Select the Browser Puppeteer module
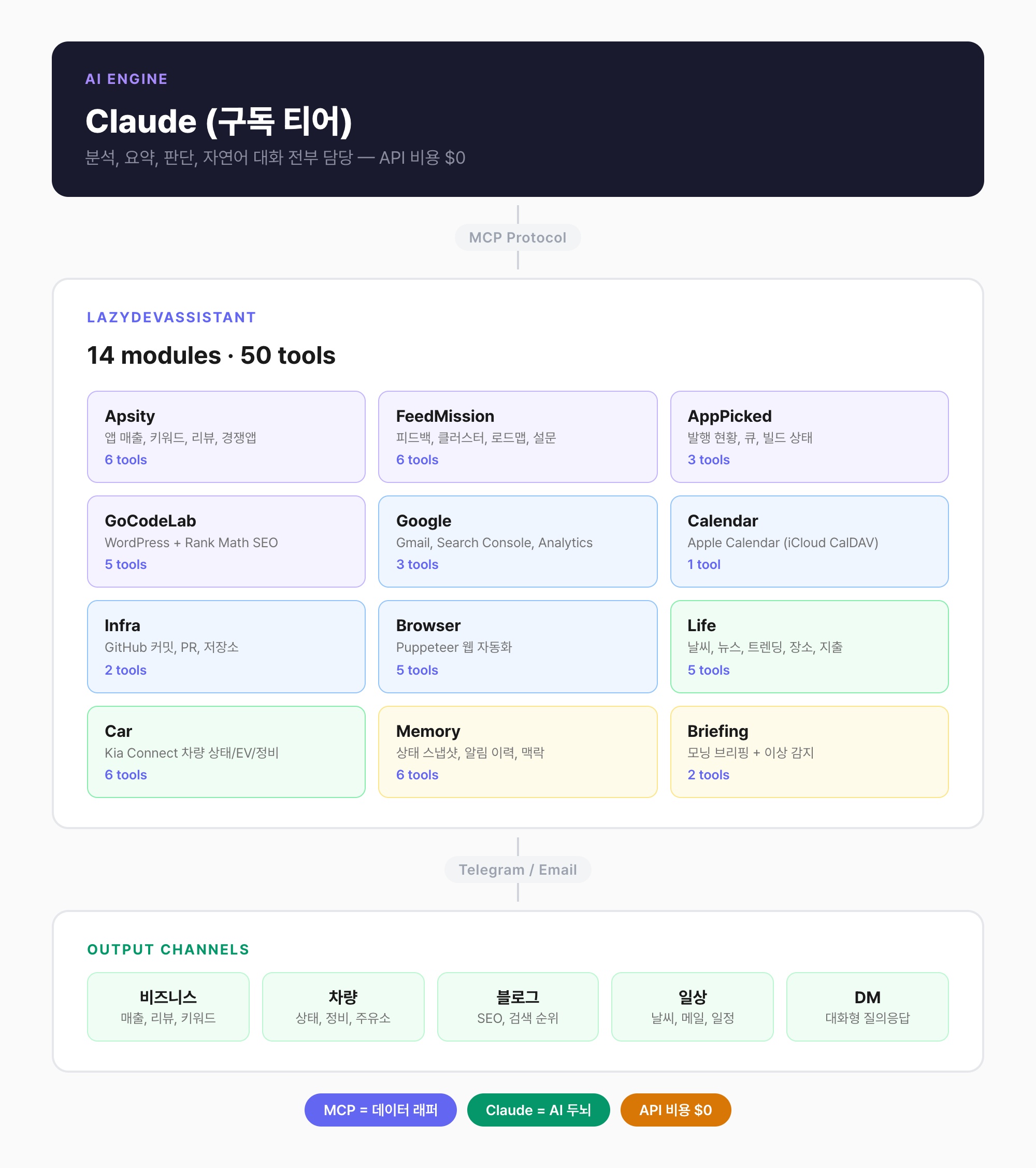The width and height of the screenshot is (1036, 1168). tap(517, 647)
